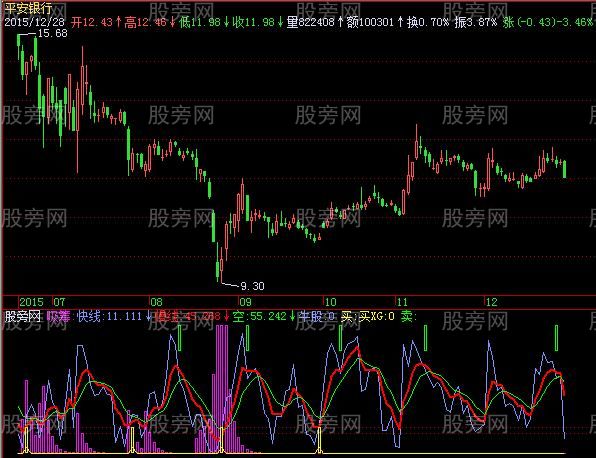Select the open price 开12.43
This screenshot has height=458, width=596.
pos(92,22)
